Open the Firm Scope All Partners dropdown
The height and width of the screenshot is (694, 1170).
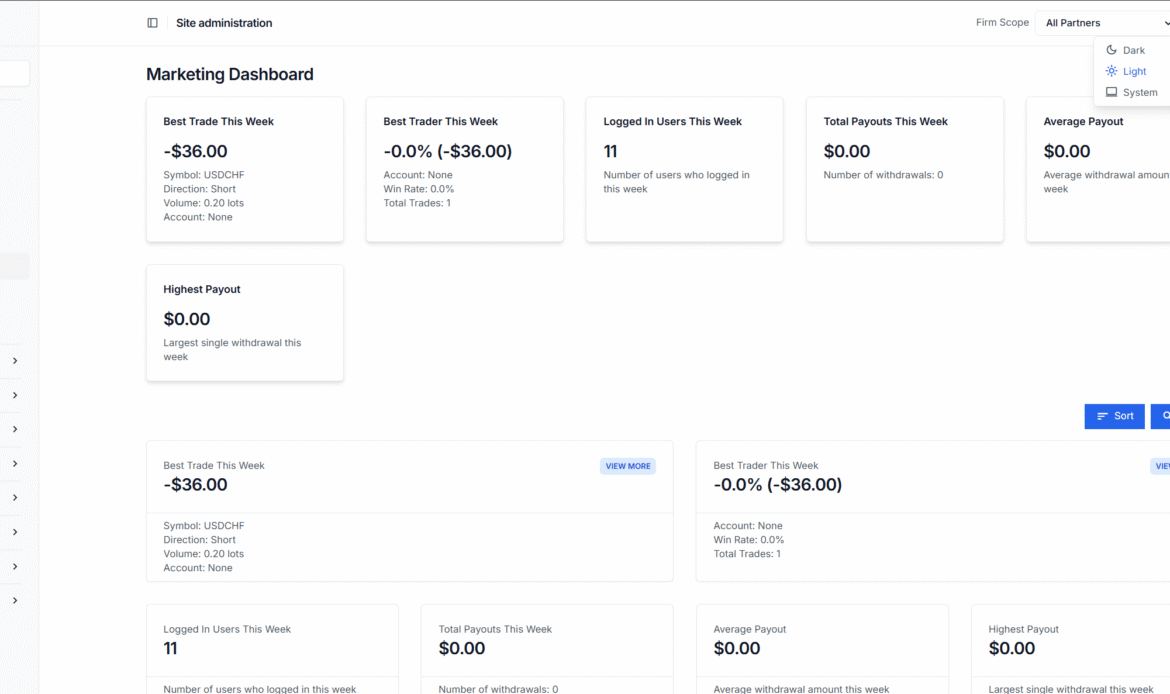(1104, 23)
